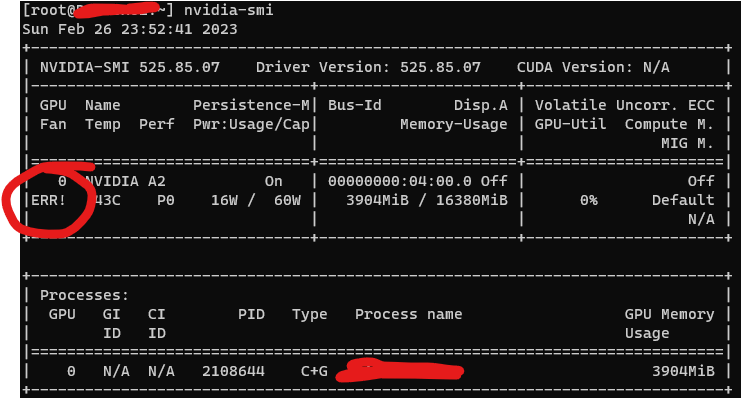This screenshot has width=741, height=398.
Task: Click the 'Type' column header
Action: click(x=310, y=314)
